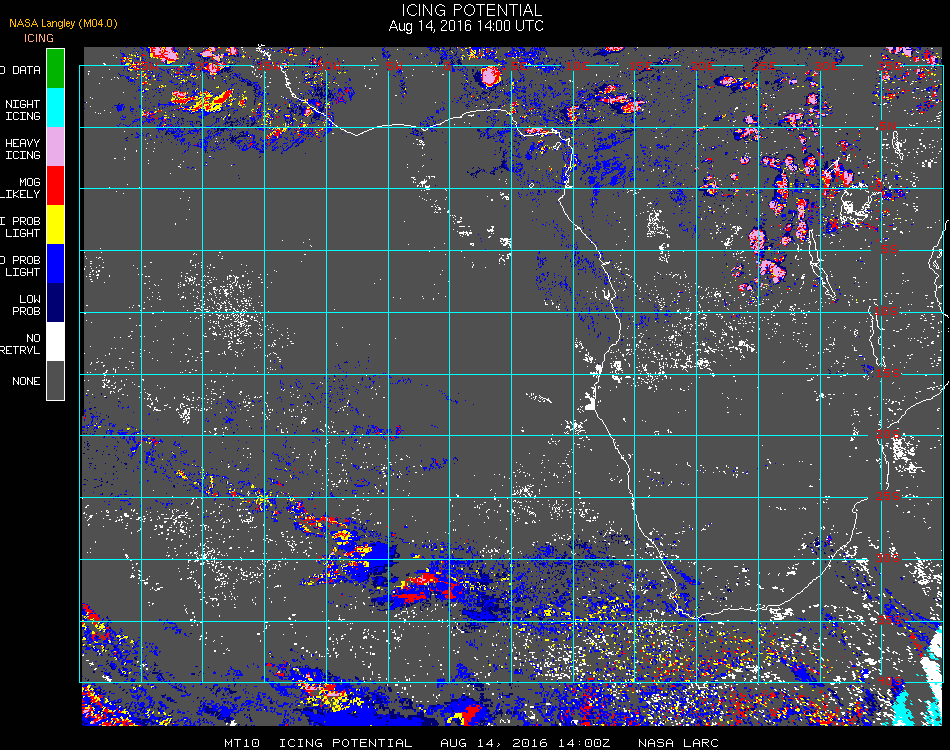Viewport: 950px width, 750px height.
Task: Click the pink Heavy Icing legend swatch
Action: (x=55, y=147)
